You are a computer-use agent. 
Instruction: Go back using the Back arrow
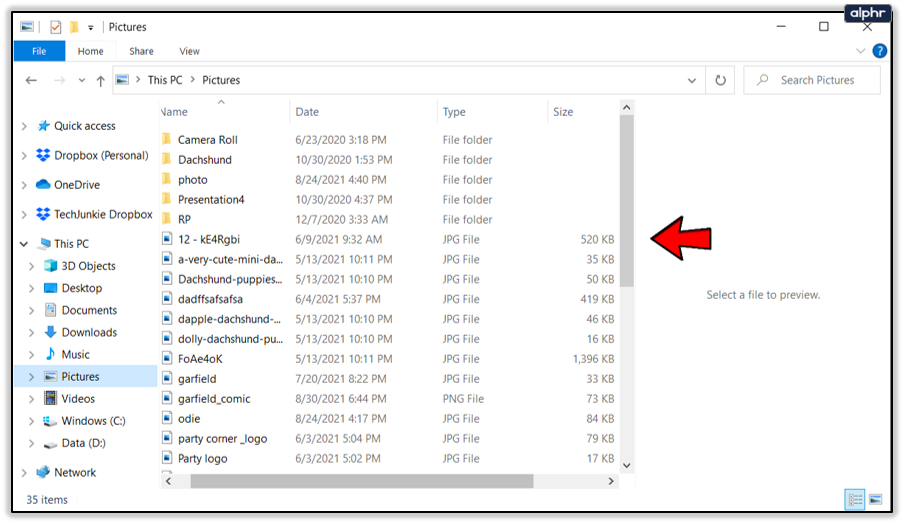[x=31, y=81]
